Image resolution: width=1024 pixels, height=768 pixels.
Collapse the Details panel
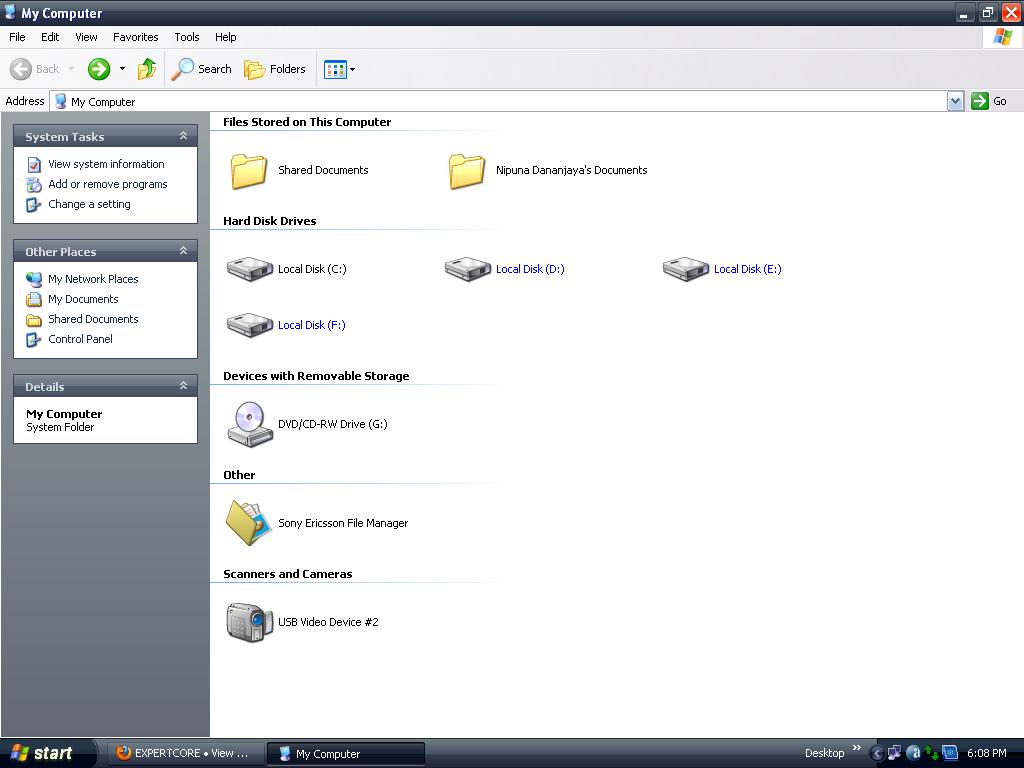tap(183, 386)
